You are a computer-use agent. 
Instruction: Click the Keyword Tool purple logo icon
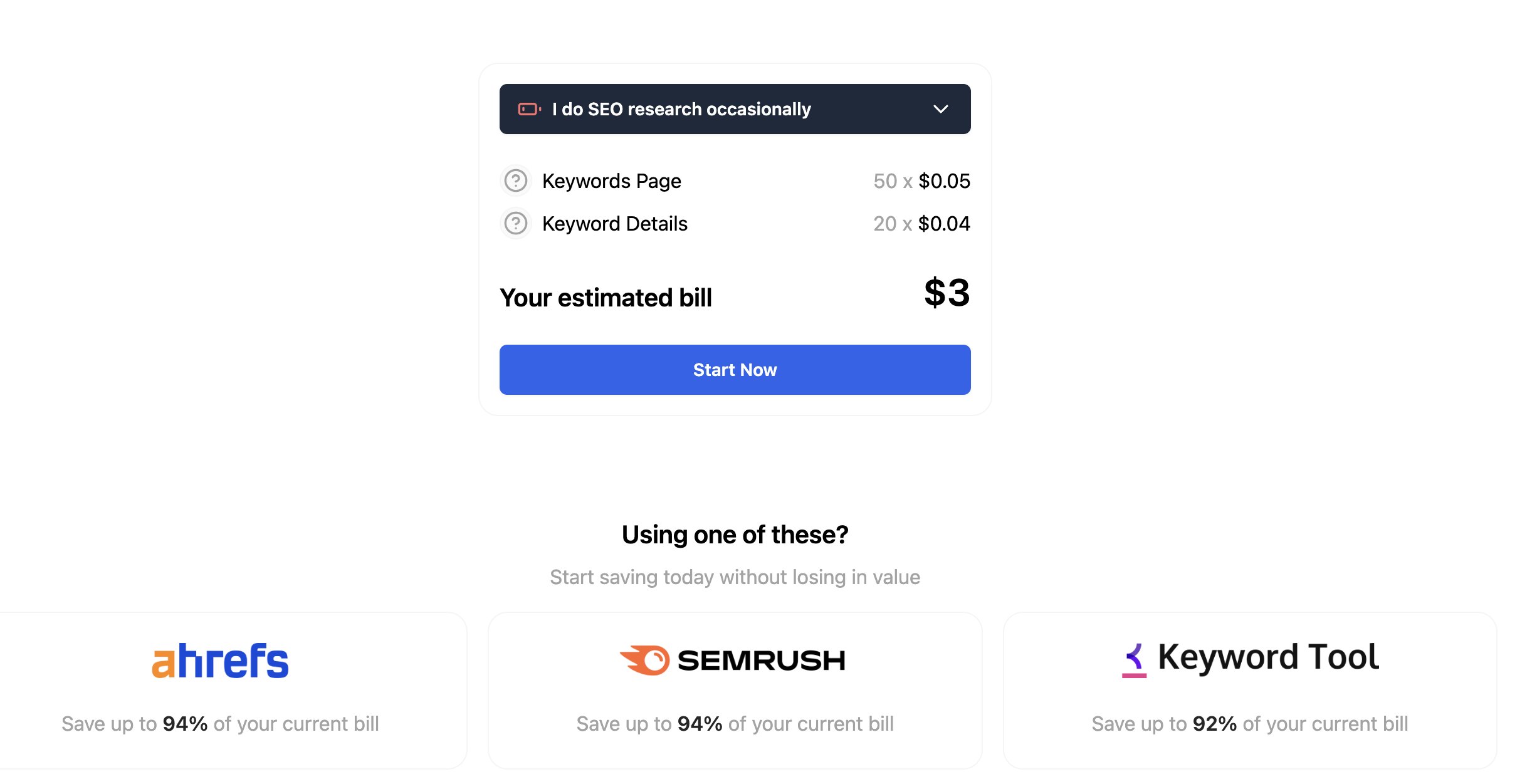pyautogui.click(x=1134, y=661)
